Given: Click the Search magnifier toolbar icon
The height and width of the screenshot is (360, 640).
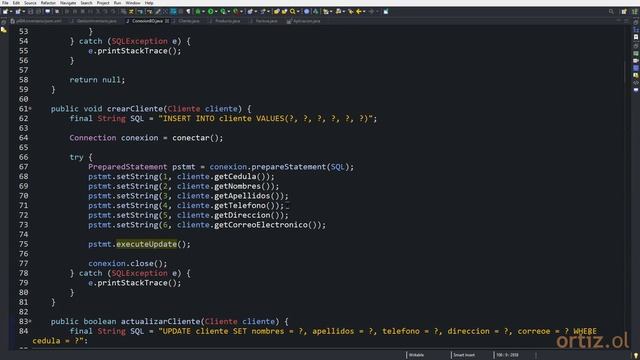Looking at the screenshot, I should coord(292,11).
